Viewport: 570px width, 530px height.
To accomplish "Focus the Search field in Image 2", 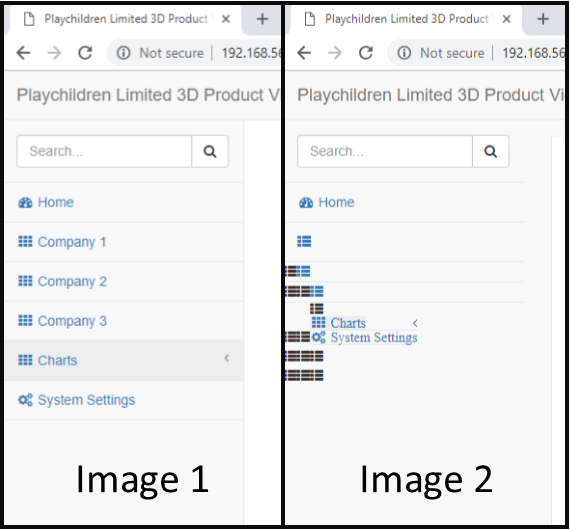I will (x=385, y=151).
